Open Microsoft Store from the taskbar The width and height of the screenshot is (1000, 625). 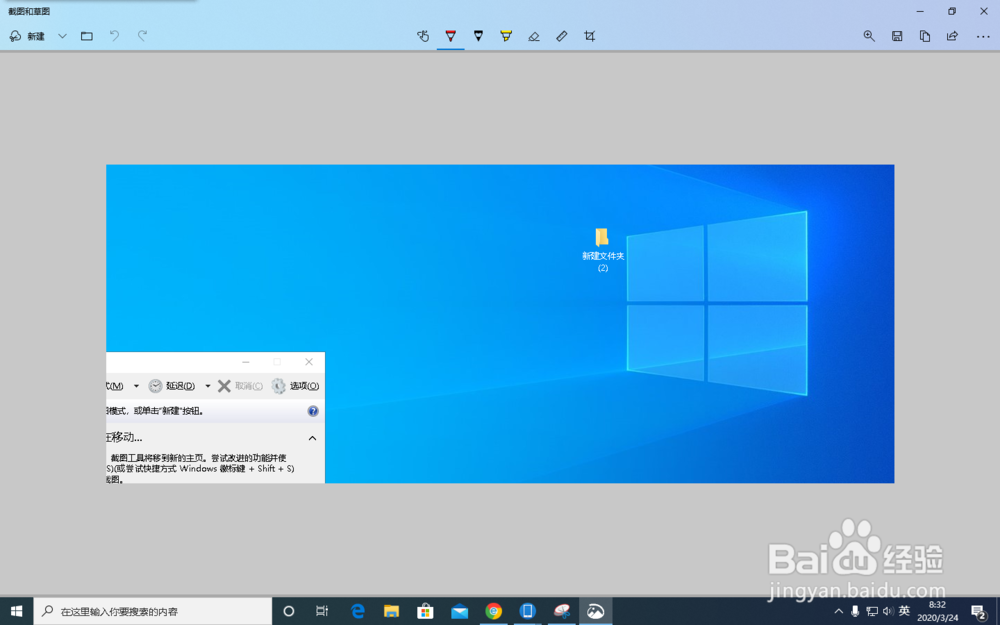[425, 611]
